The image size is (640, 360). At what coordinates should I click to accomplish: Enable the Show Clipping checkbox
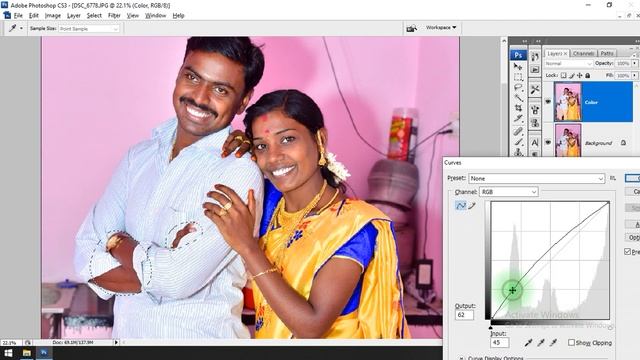tap(571, 343)
